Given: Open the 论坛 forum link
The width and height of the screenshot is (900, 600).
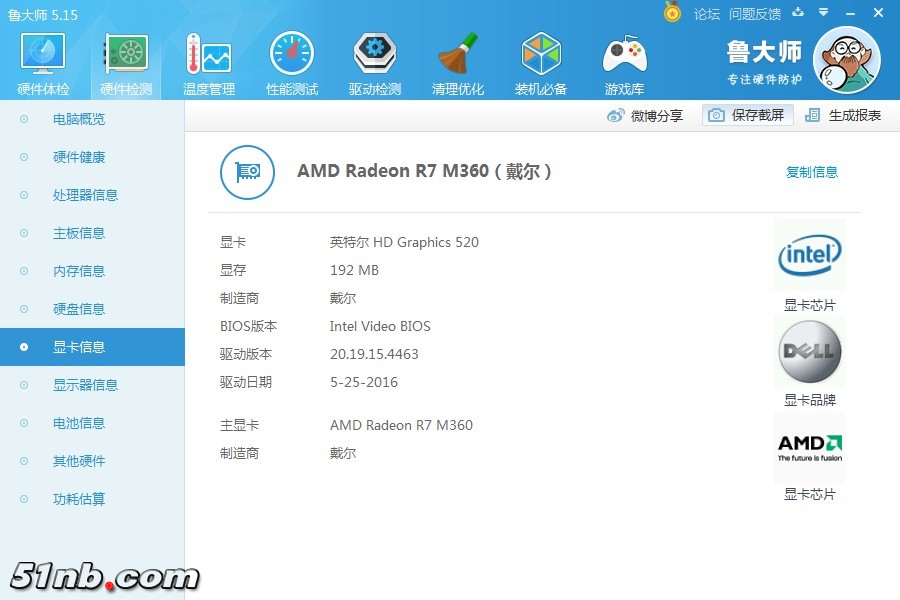Looking at the screenshot, I should (707, 14).
